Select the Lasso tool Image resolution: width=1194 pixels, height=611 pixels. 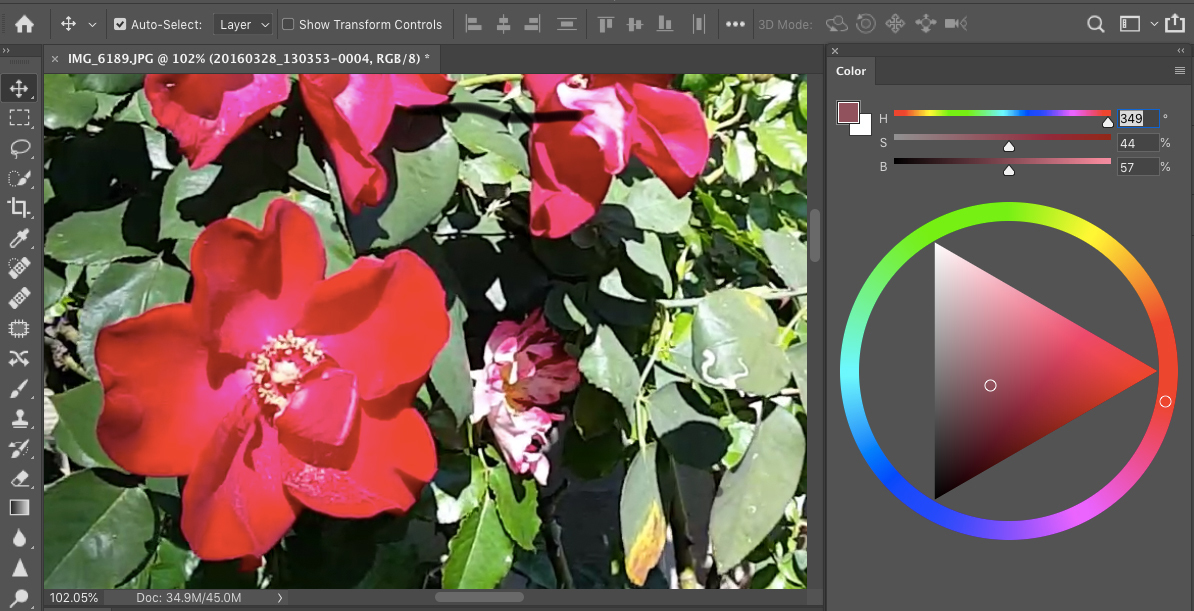(x=19, y=148)
